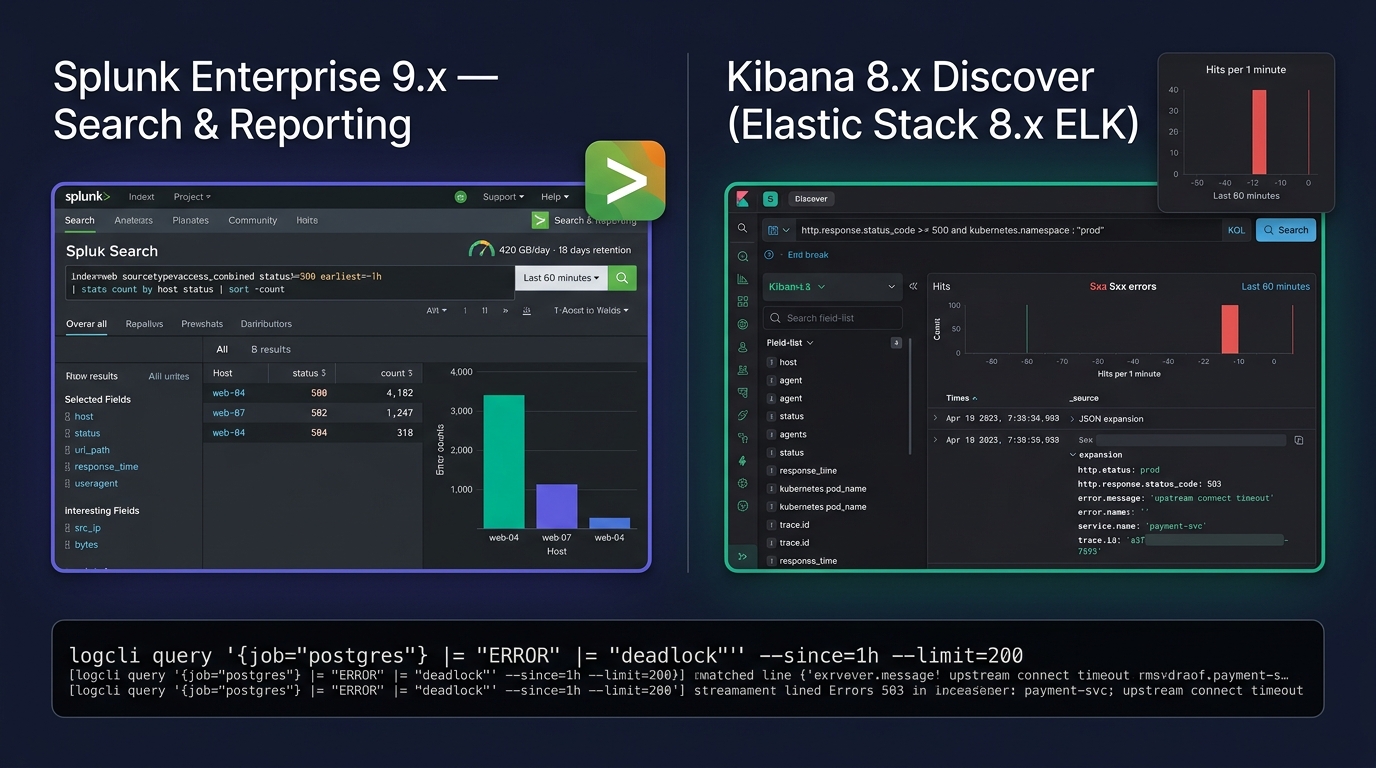Click the field icon beside bytes
This screenshot has width=1376, height=768.
[x=68, y=545]
